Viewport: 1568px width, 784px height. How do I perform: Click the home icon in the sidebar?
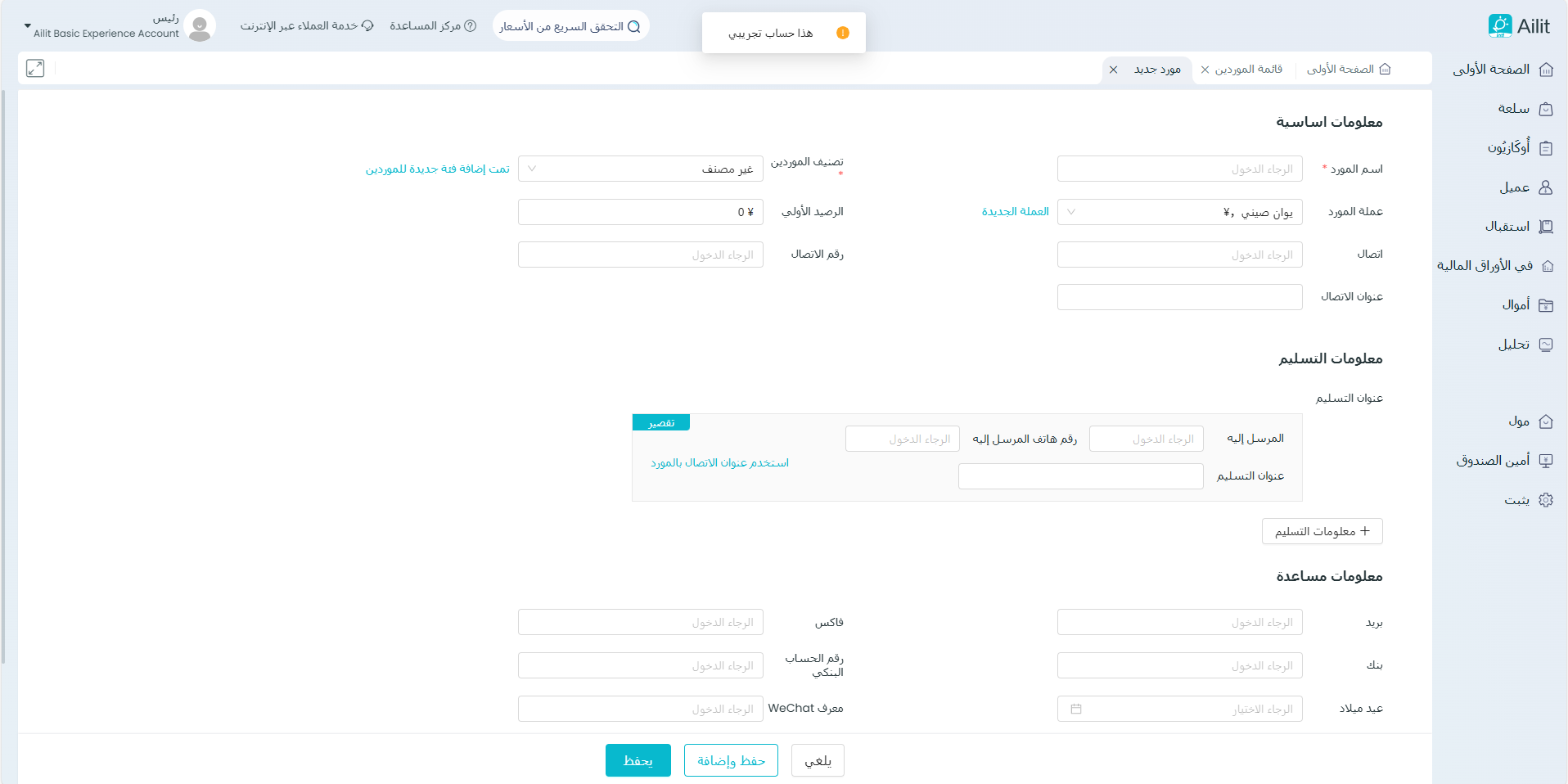tap(1546, 70)
